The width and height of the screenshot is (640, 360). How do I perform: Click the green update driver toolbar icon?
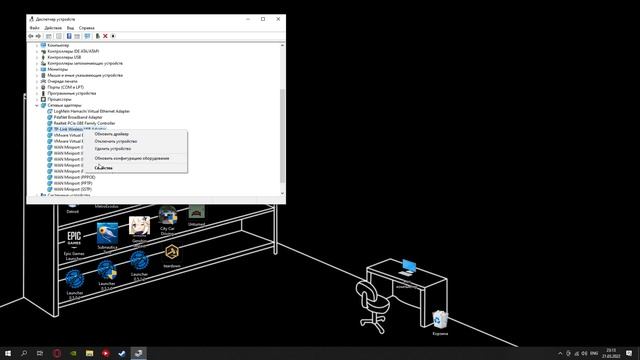[98, 36]
